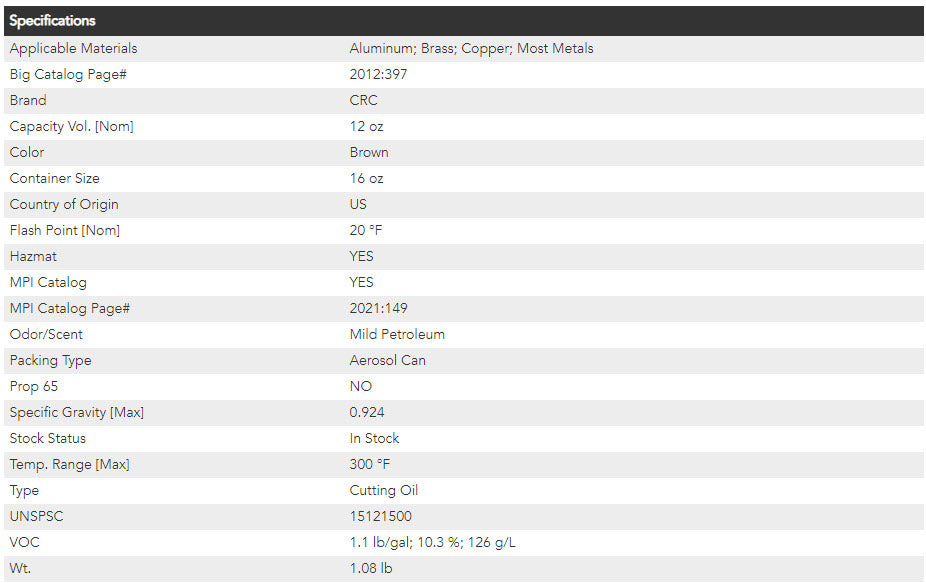Viewport: 926px width, 583px height.
Task: Click the Country of Origin label
Action: [x=64, y=204]
